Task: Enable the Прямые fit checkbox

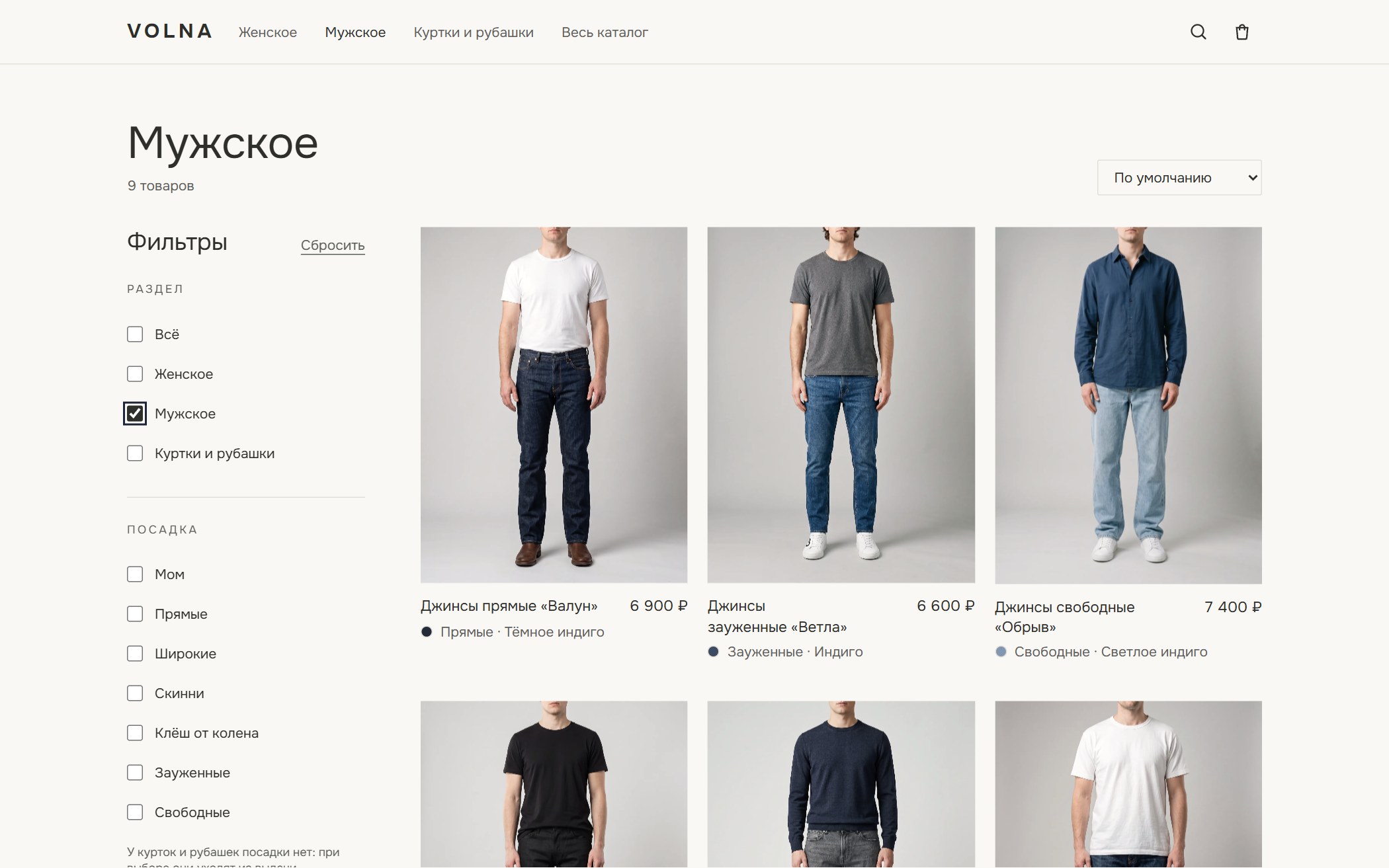Action: click(135, 614)
